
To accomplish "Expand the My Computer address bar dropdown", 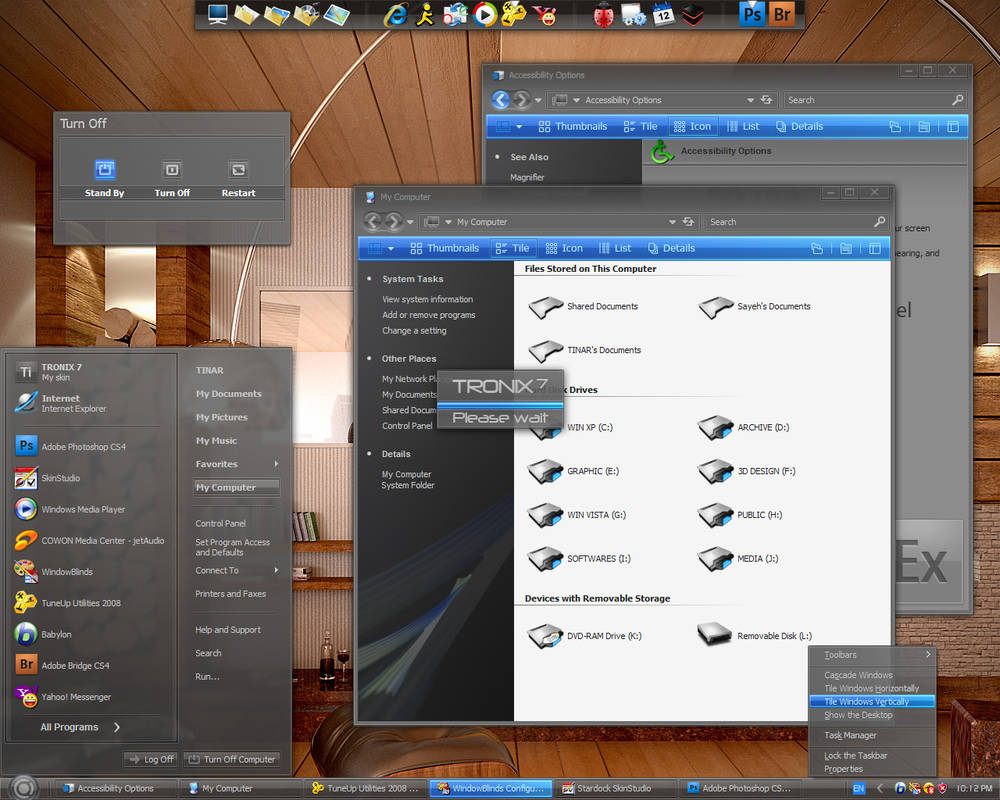I will pyautogui.click(x=672, y=222).
